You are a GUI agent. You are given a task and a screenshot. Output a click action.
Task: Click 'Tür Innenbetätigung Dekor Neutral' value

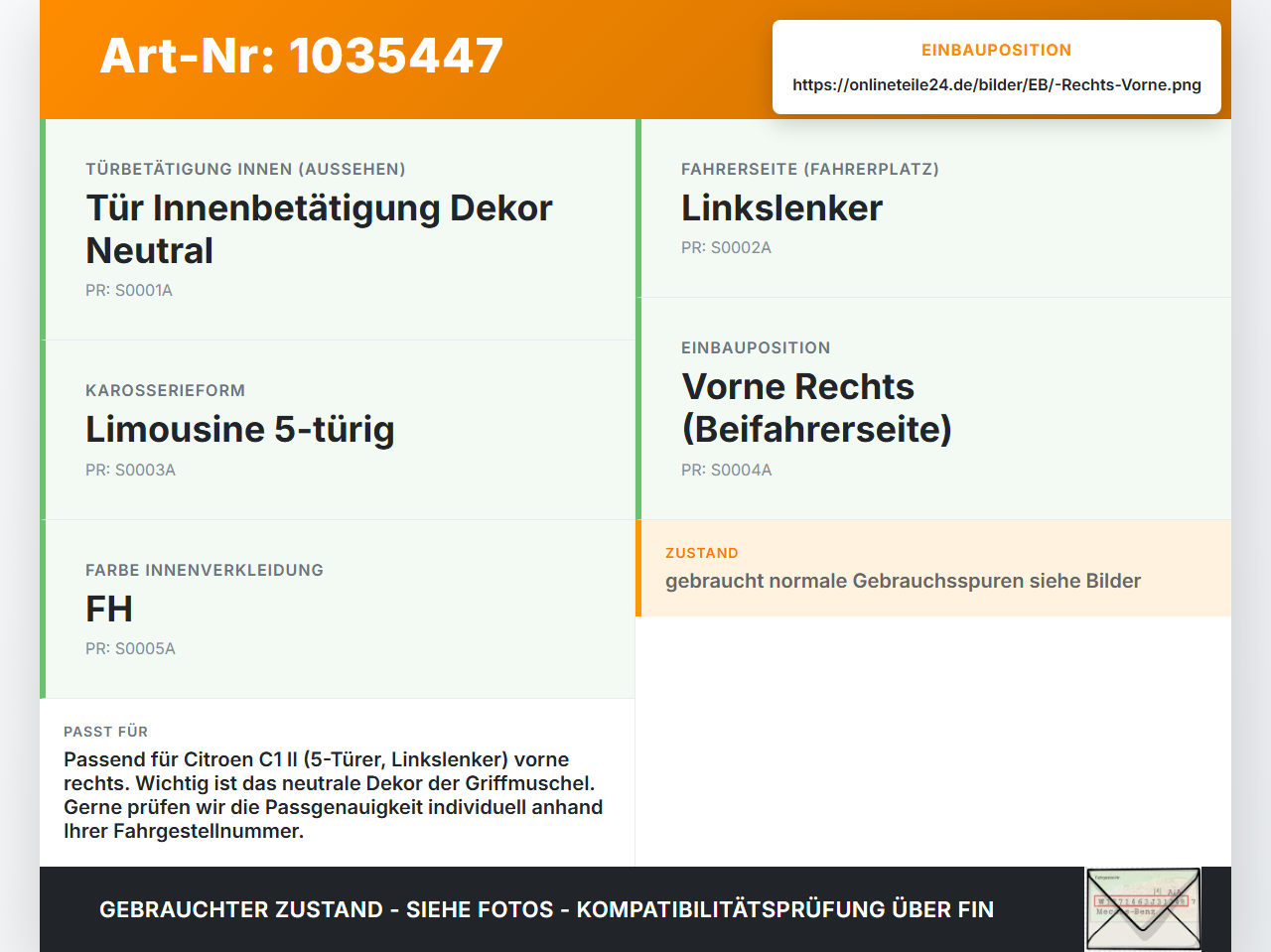click(x=319, y=229)
